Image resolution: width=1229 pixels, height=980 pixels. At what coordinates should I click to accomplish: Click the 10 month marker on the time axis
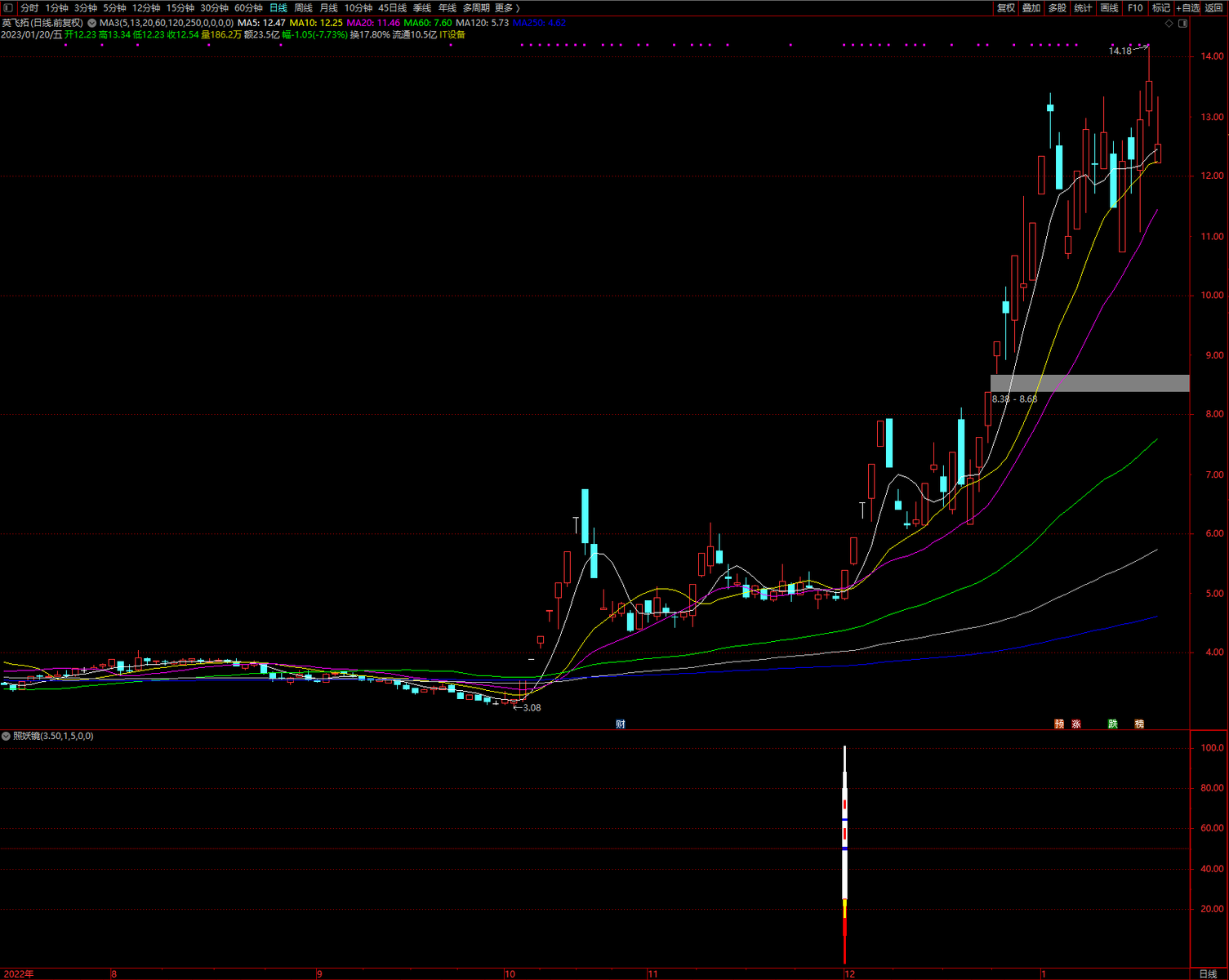pyautogui.click(x=510, y=973)
